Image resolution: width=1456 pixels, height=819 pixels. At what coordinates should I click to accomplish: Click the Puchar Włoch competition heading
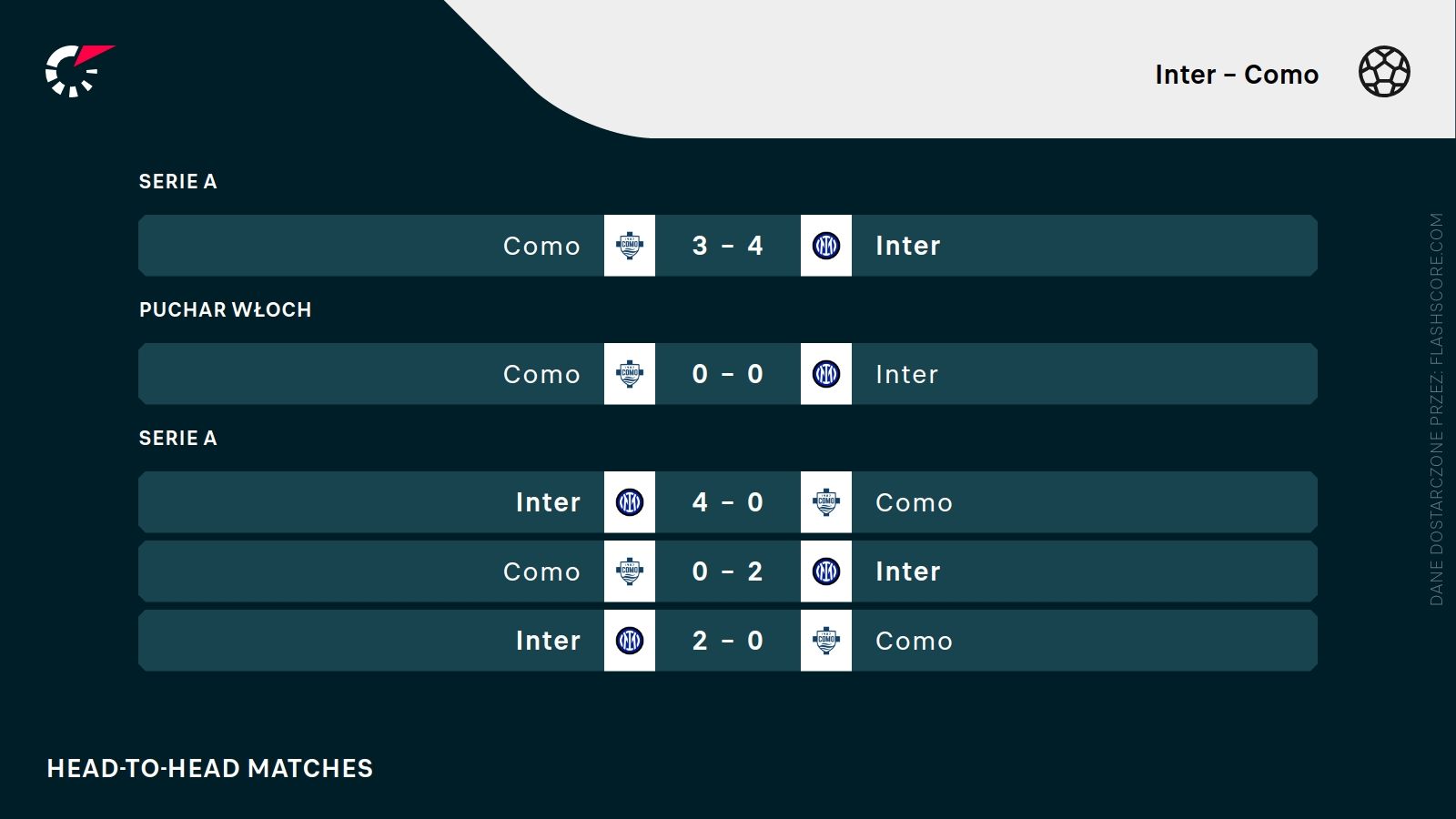tap(225, 310)
